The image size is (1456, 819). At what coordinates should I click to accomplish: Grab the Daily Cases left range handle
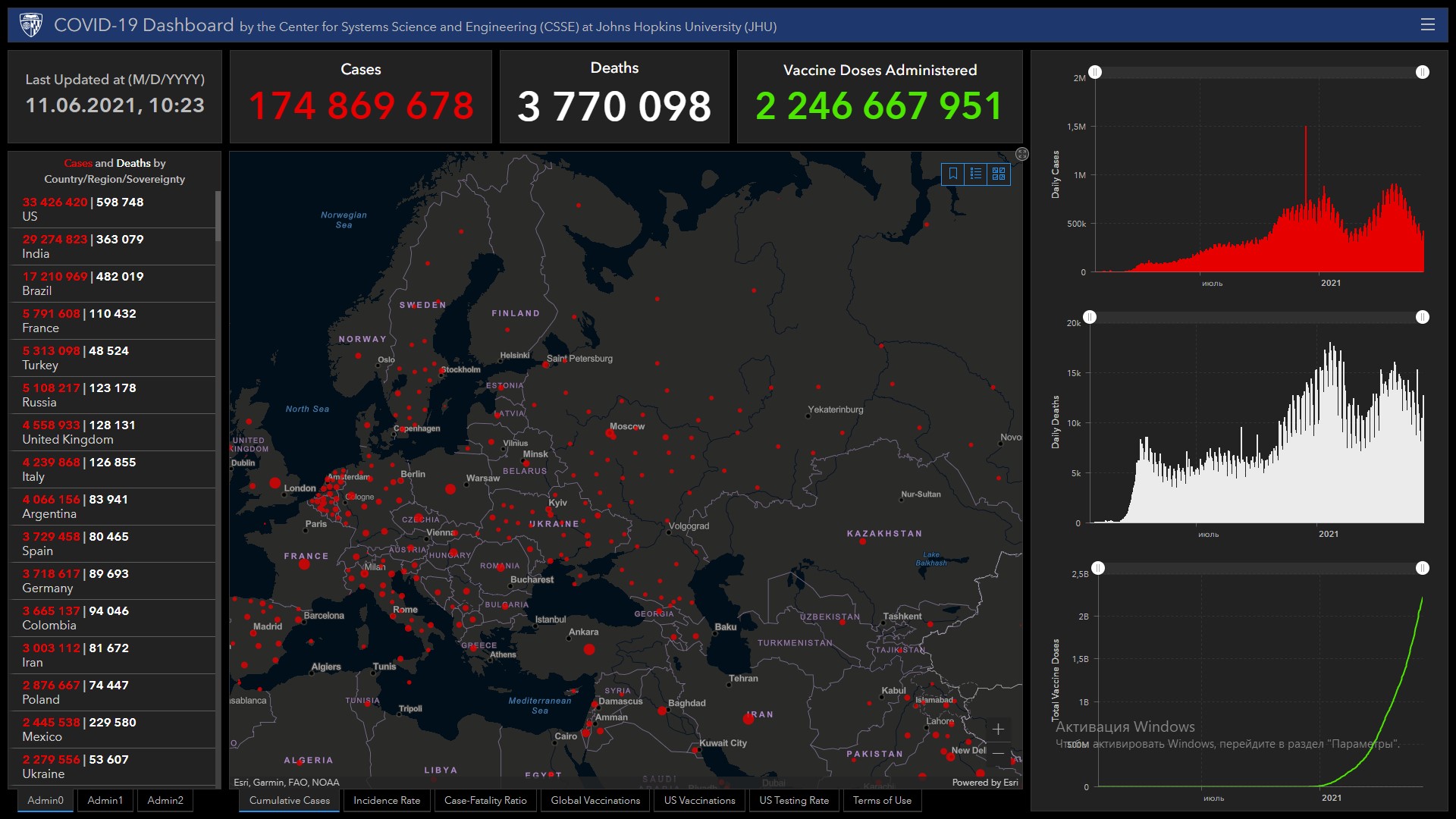point(1095,72)
